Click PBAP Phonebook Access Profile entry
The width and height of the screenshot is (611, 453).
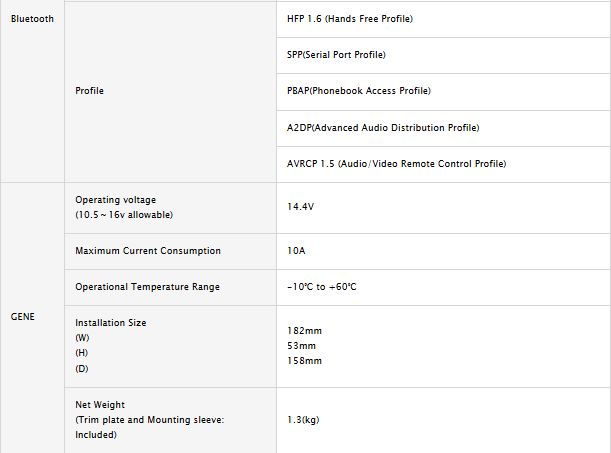tap(358, 91)
